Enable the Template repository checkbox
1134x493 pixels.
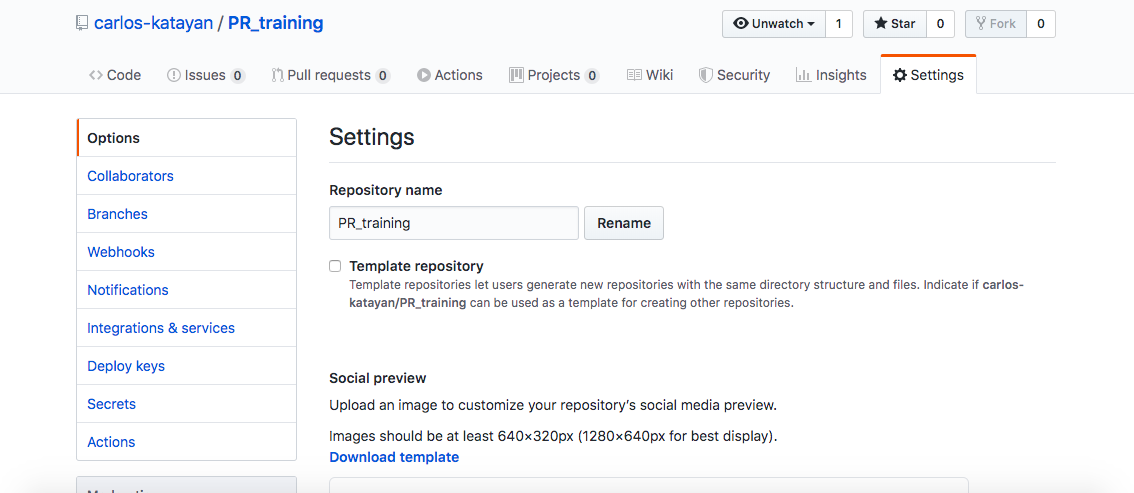335,266
